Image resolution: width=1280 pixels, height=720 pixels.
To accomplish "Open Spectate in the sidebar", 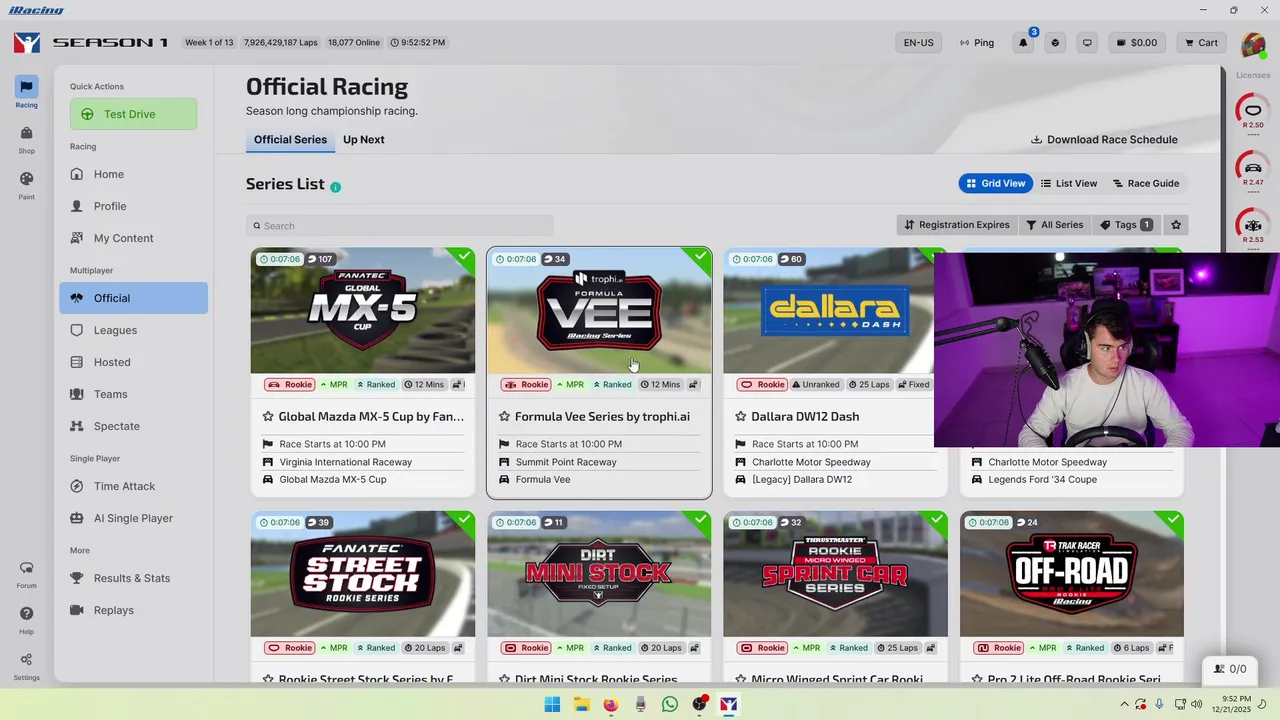I will (x=134, y=426).
